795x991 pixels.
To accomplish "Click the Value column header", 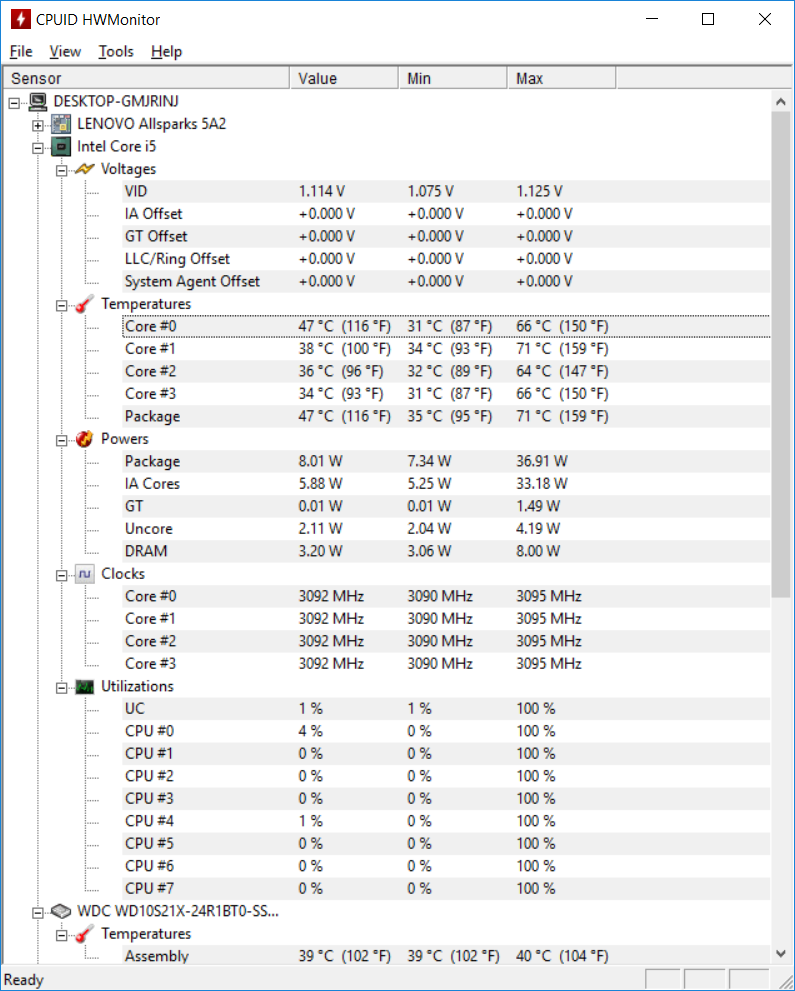I will coord(343,78).
